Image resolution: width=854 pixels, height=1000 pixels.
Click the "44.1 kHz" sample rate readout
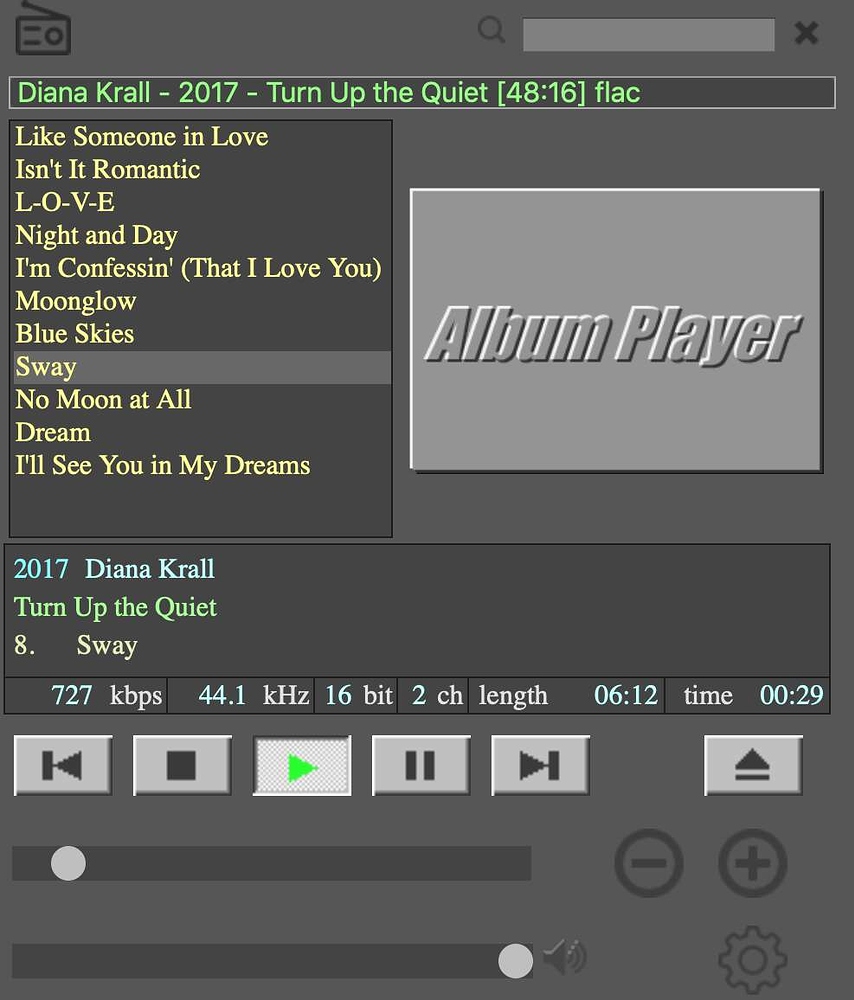254,695
